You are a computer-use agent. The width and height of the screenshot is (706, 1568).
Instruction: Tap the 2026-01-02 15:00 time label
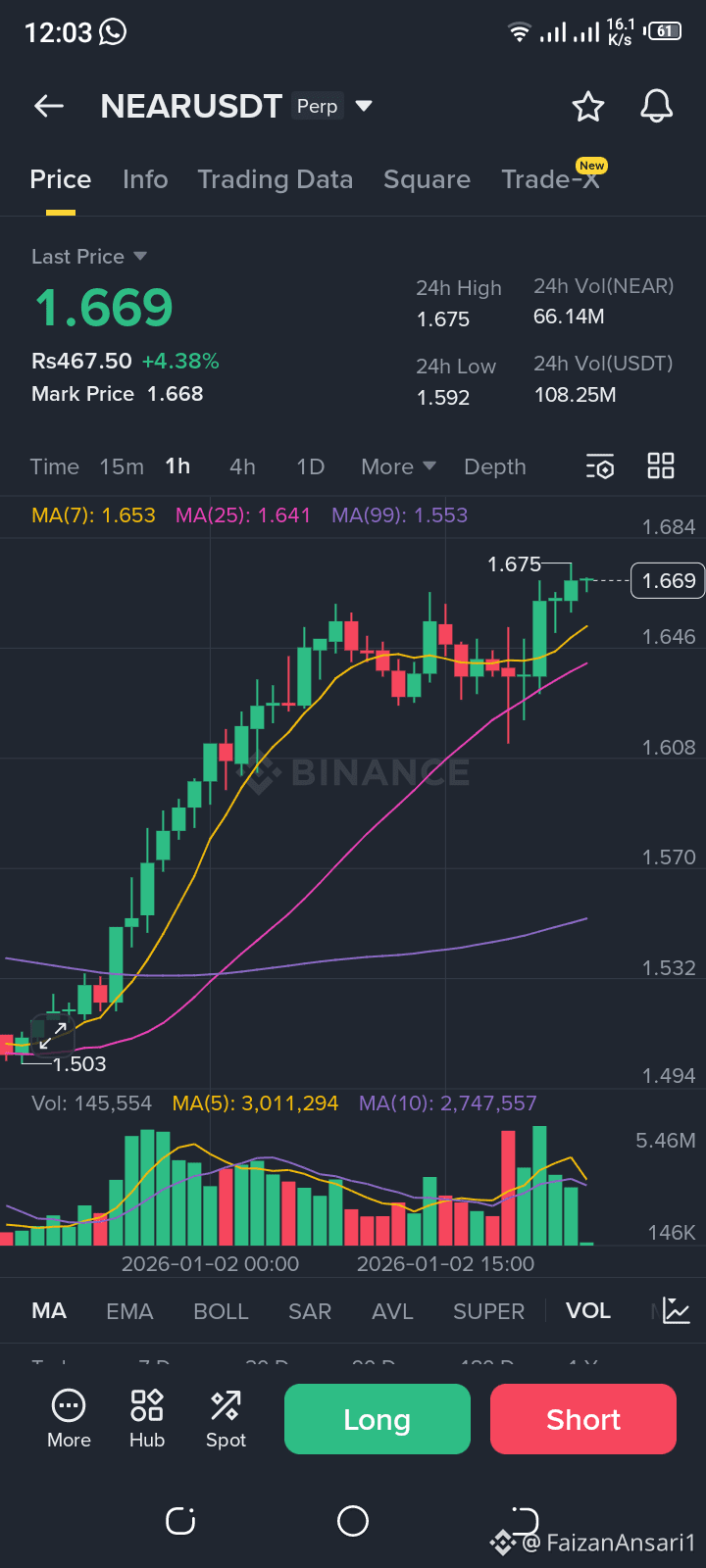[446, 1264]
